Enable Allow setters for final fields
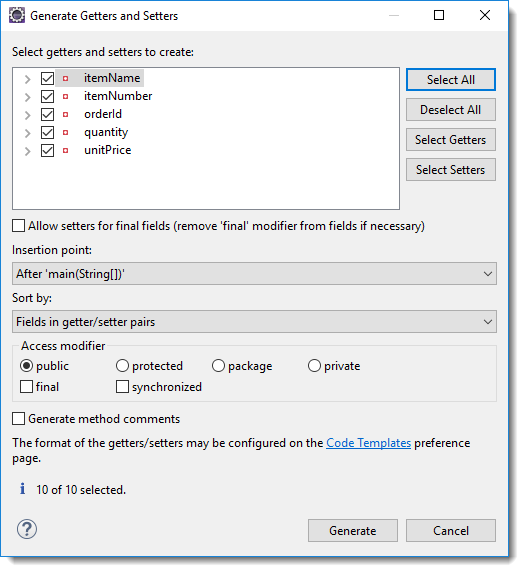Image resolution: width=524 pixels, height=572 pixels. coord(19,226)
